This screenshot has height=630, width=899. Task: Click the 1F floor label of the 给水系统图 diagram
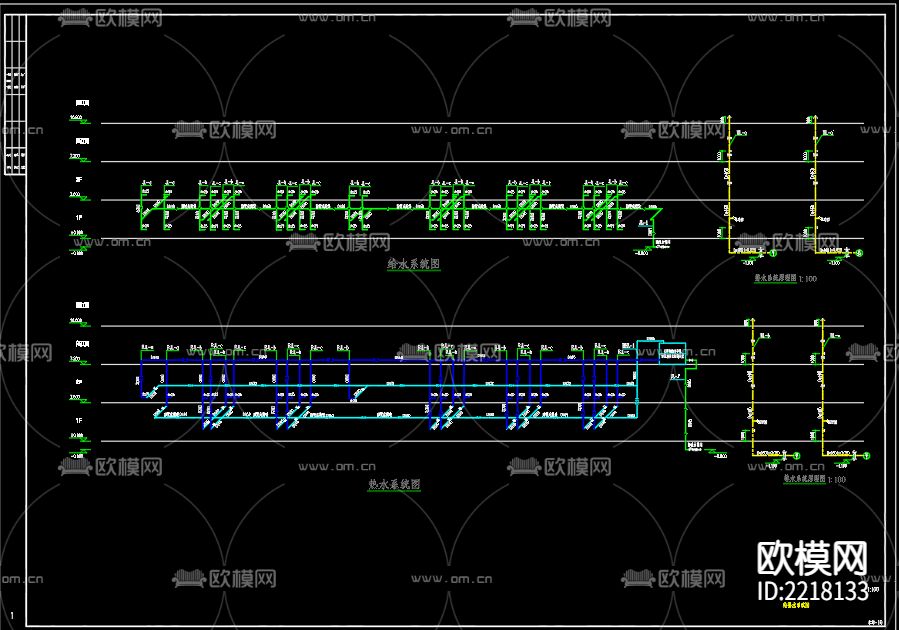[79, 218]
